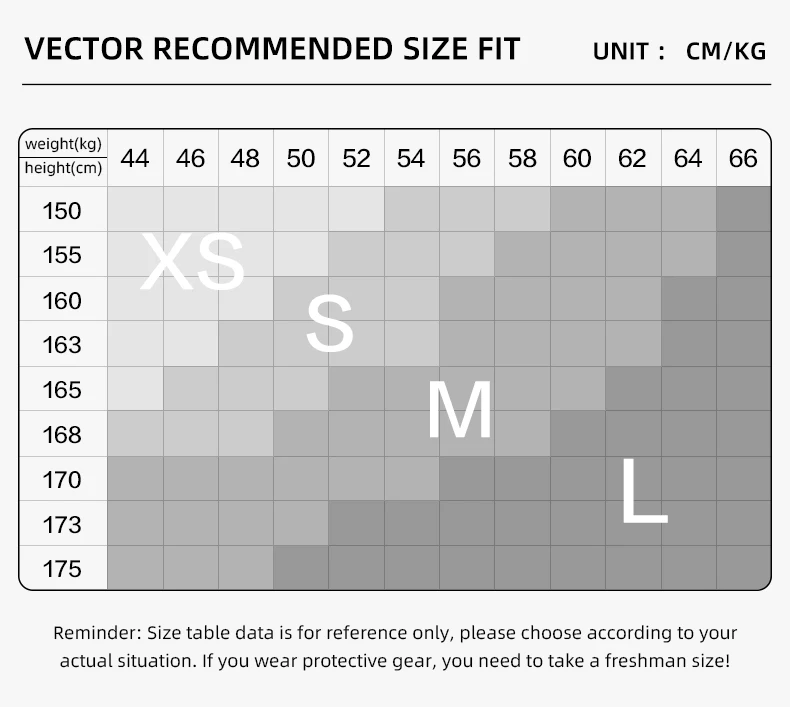Select the 58 weight column header
The image size is (790, 707).
[x=522, y=158]
